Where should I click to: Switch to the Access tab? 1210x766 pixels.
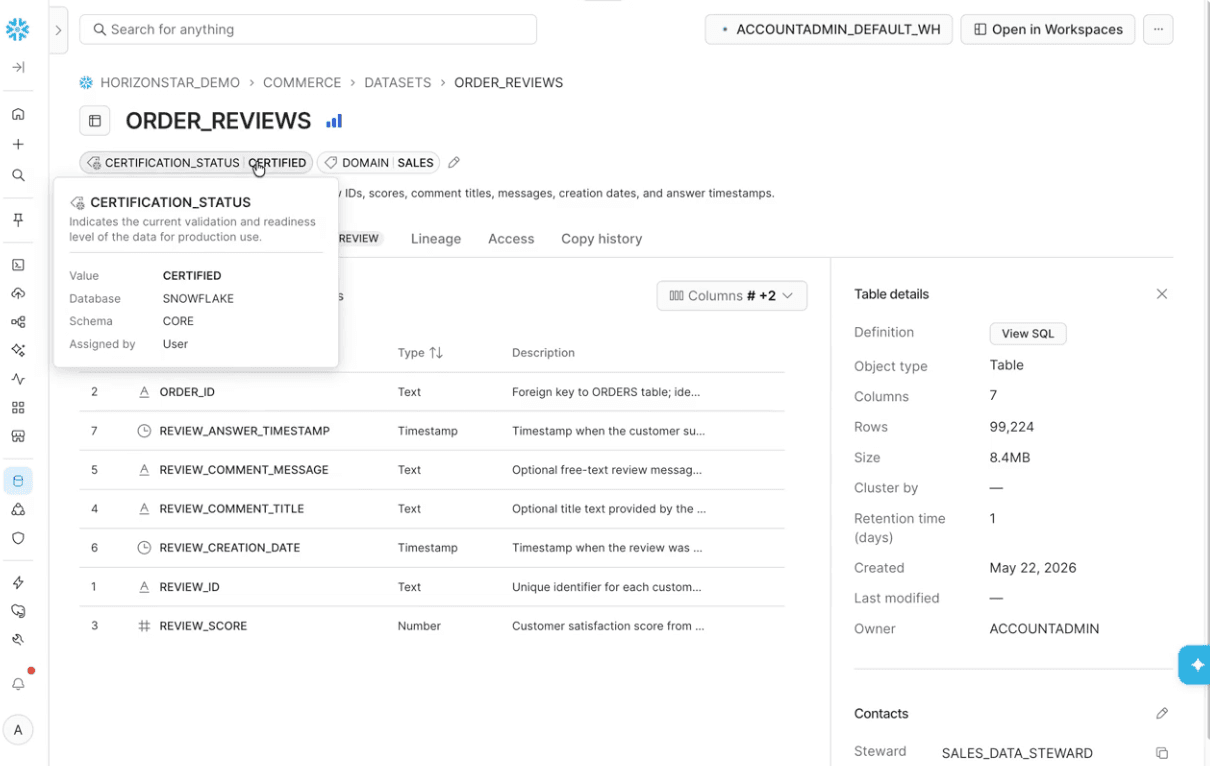(511, 239)
